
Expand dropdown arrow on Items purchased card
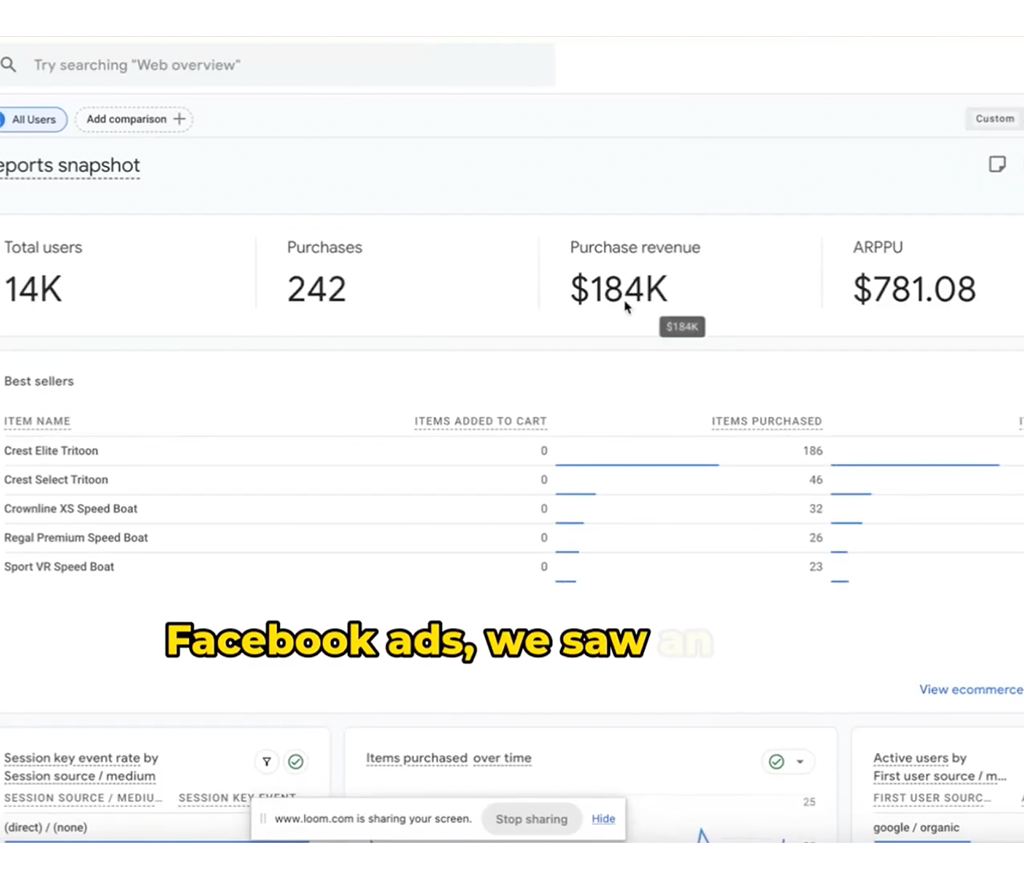point(800,762)
